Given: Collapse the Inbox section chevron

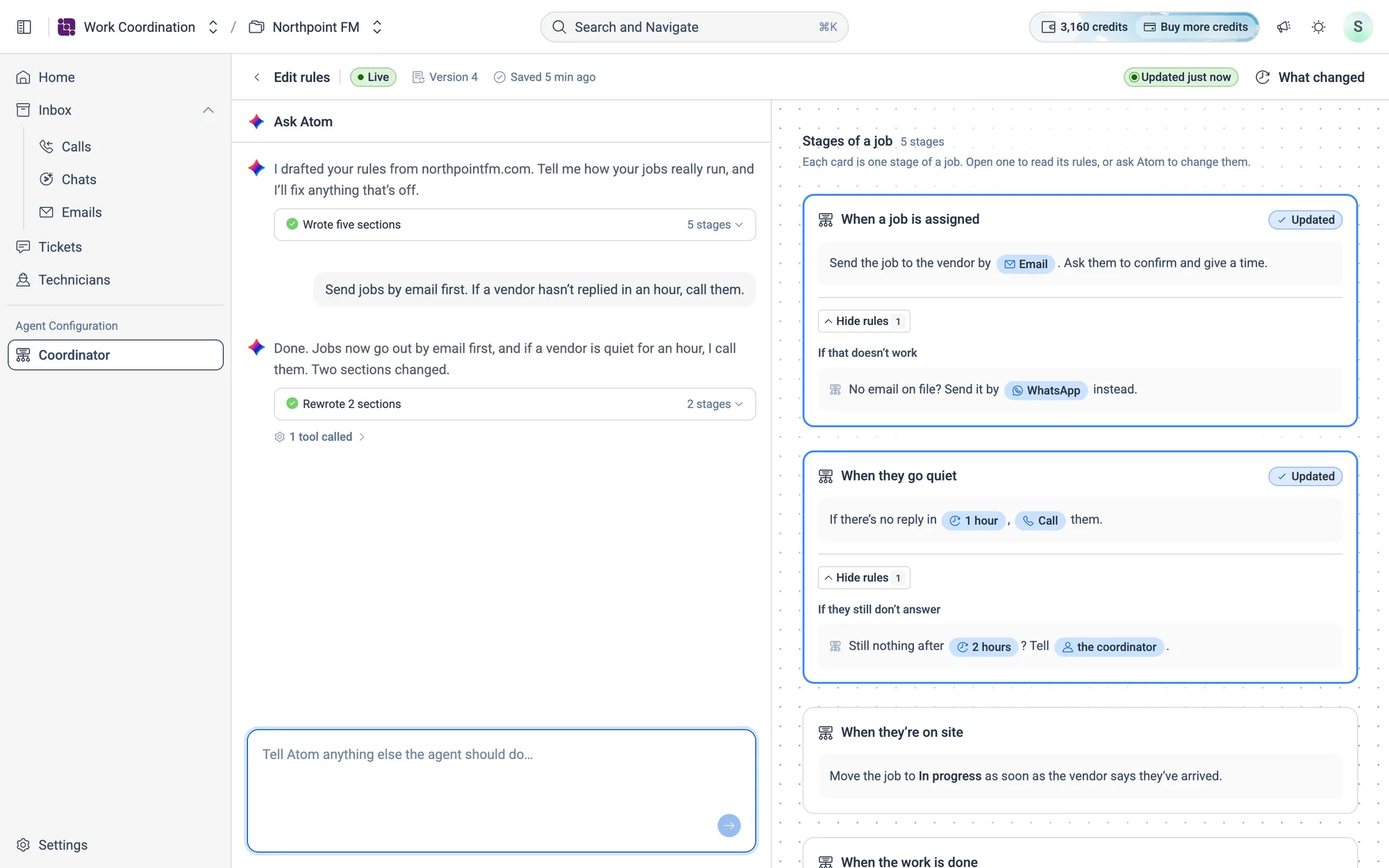Looking at the screenshot, I should [x=208, y=110].
